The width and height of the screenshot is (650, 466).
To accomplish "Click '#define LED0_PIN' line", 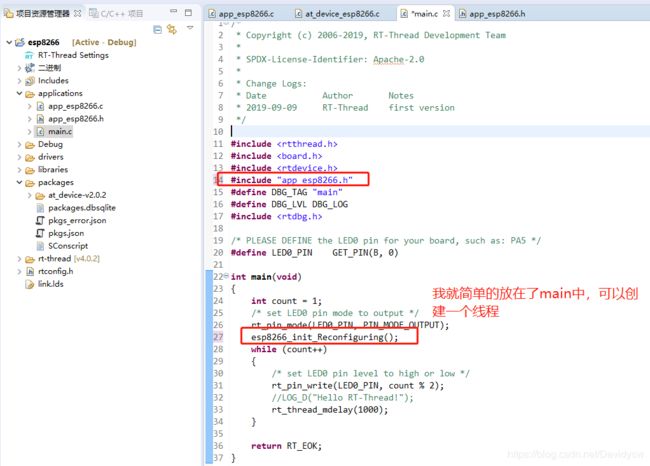I will click(x=314, y=252).
